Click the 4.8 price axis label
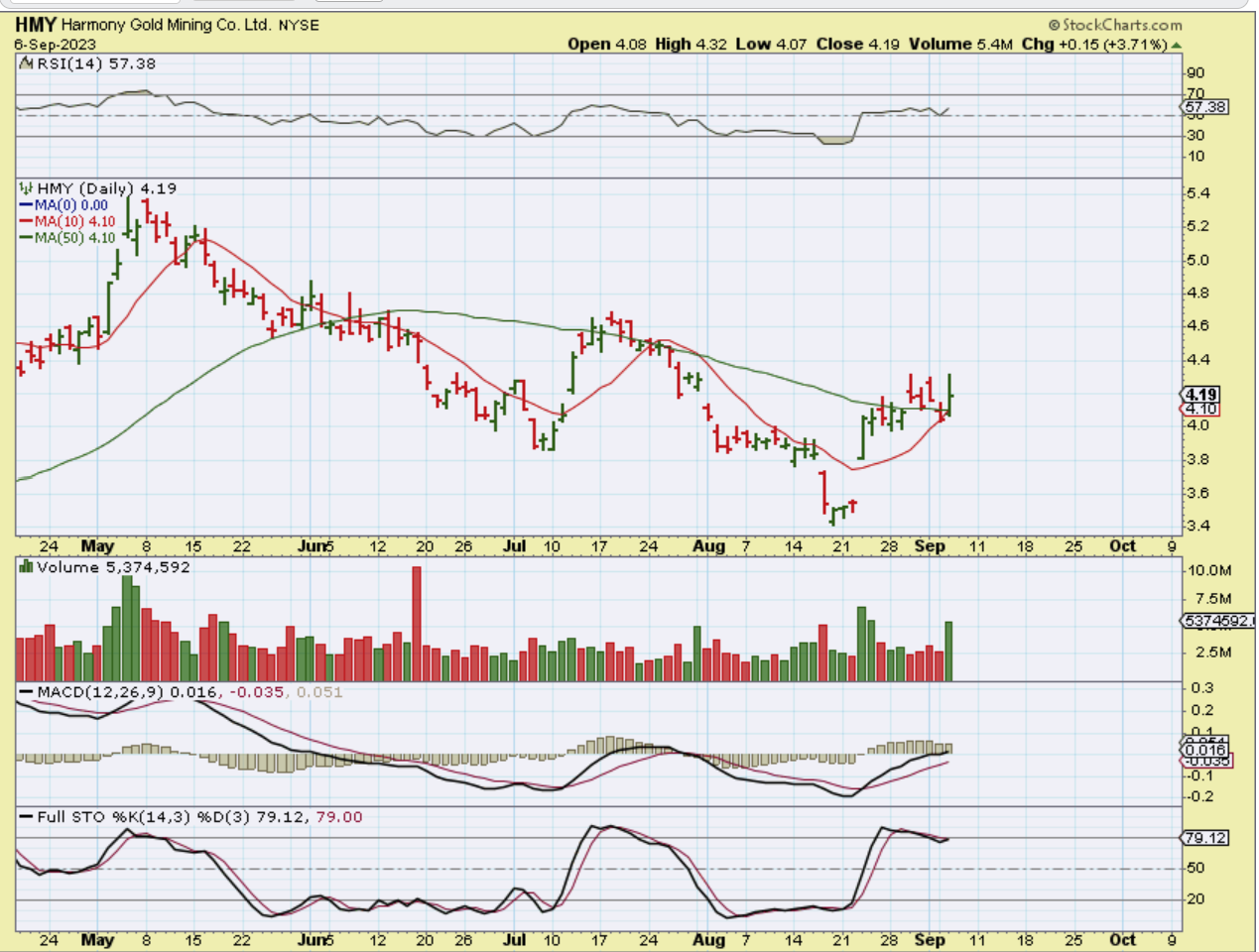Image resolution: width=1259 pixels, height=952 pixels. [1197, 294]
